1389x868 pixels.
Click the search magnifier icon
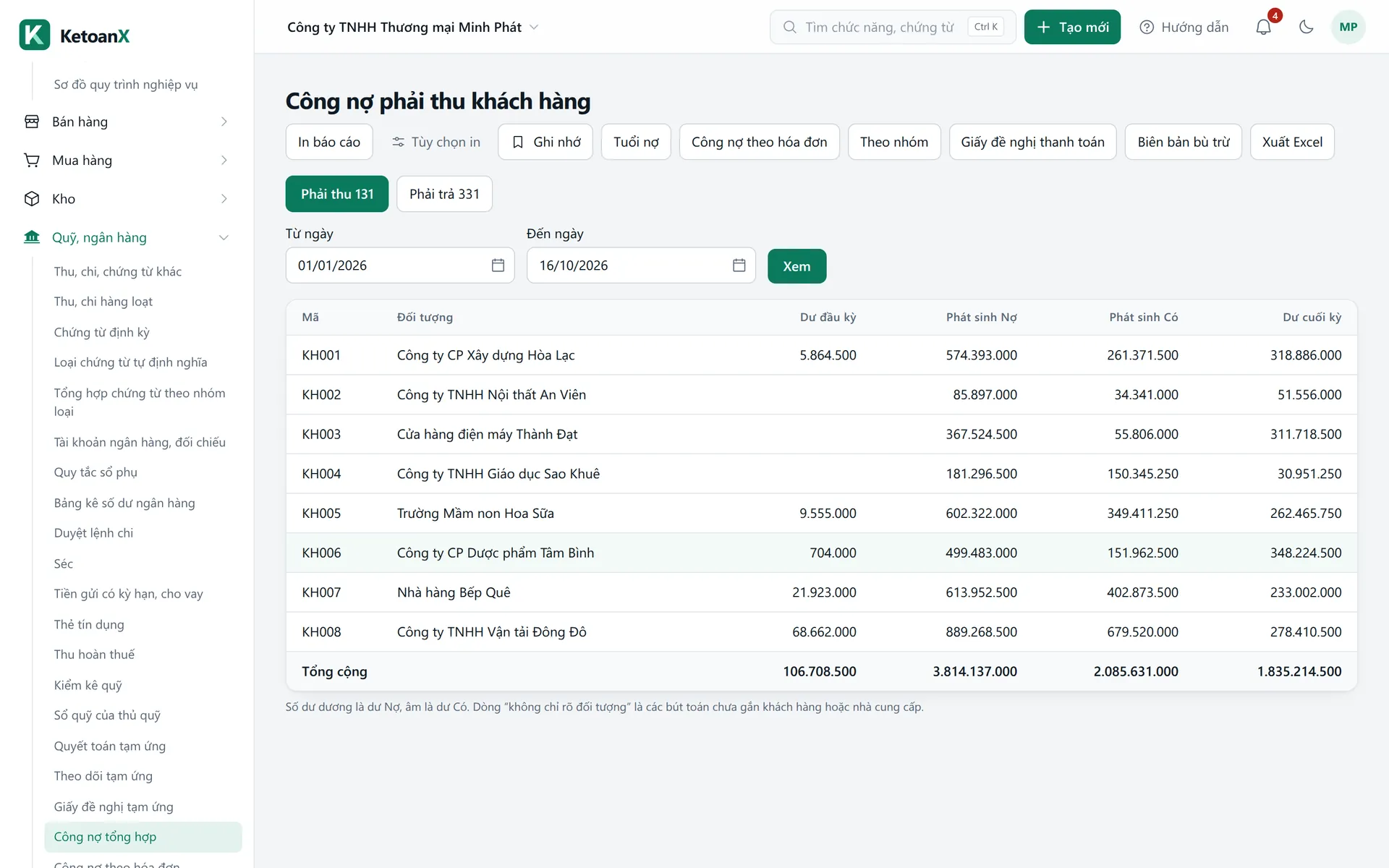[789, 27]
